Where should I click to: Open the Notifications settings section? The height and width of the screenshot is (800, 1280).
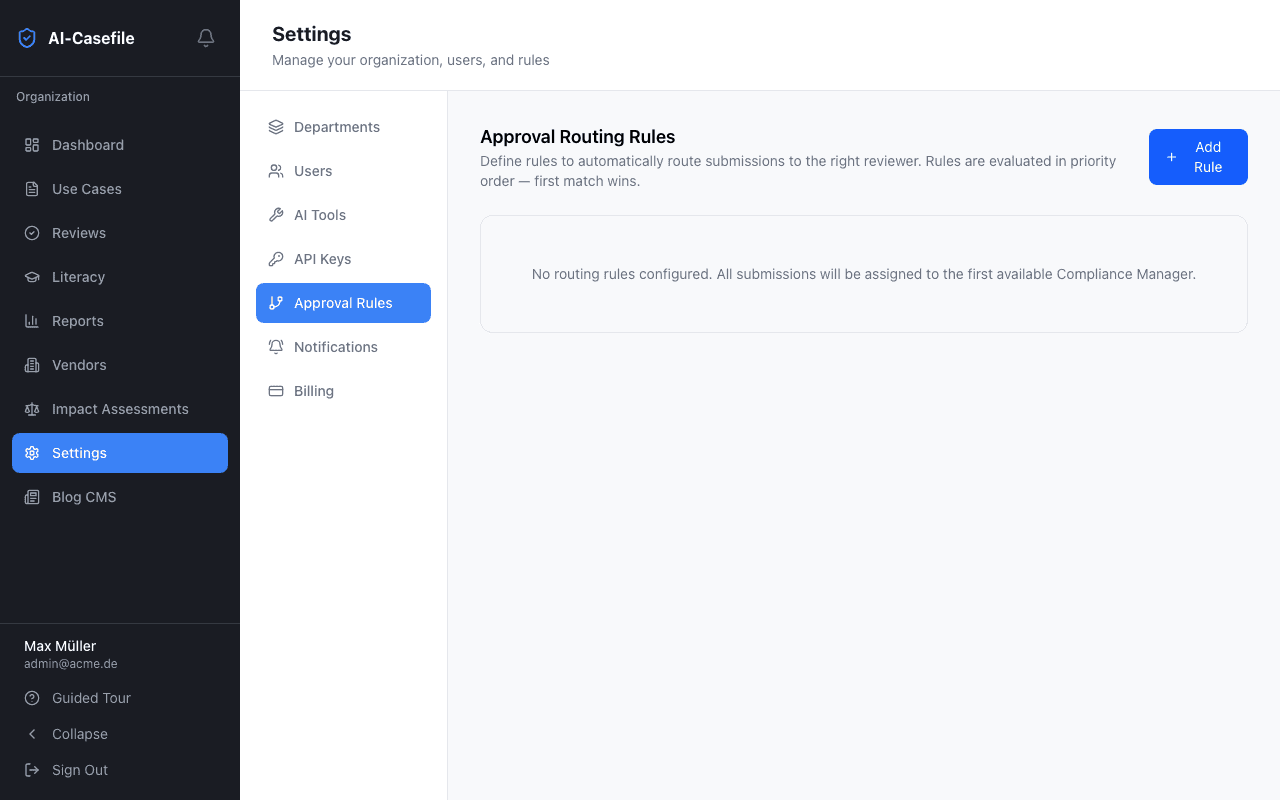(x=335, y=347)
